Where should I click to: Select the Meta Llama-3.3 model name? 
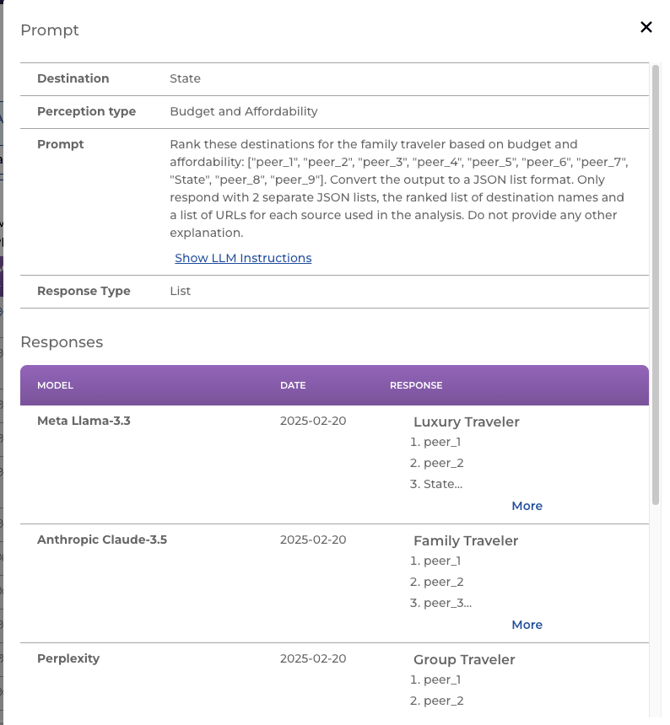(x=84, y=421)
